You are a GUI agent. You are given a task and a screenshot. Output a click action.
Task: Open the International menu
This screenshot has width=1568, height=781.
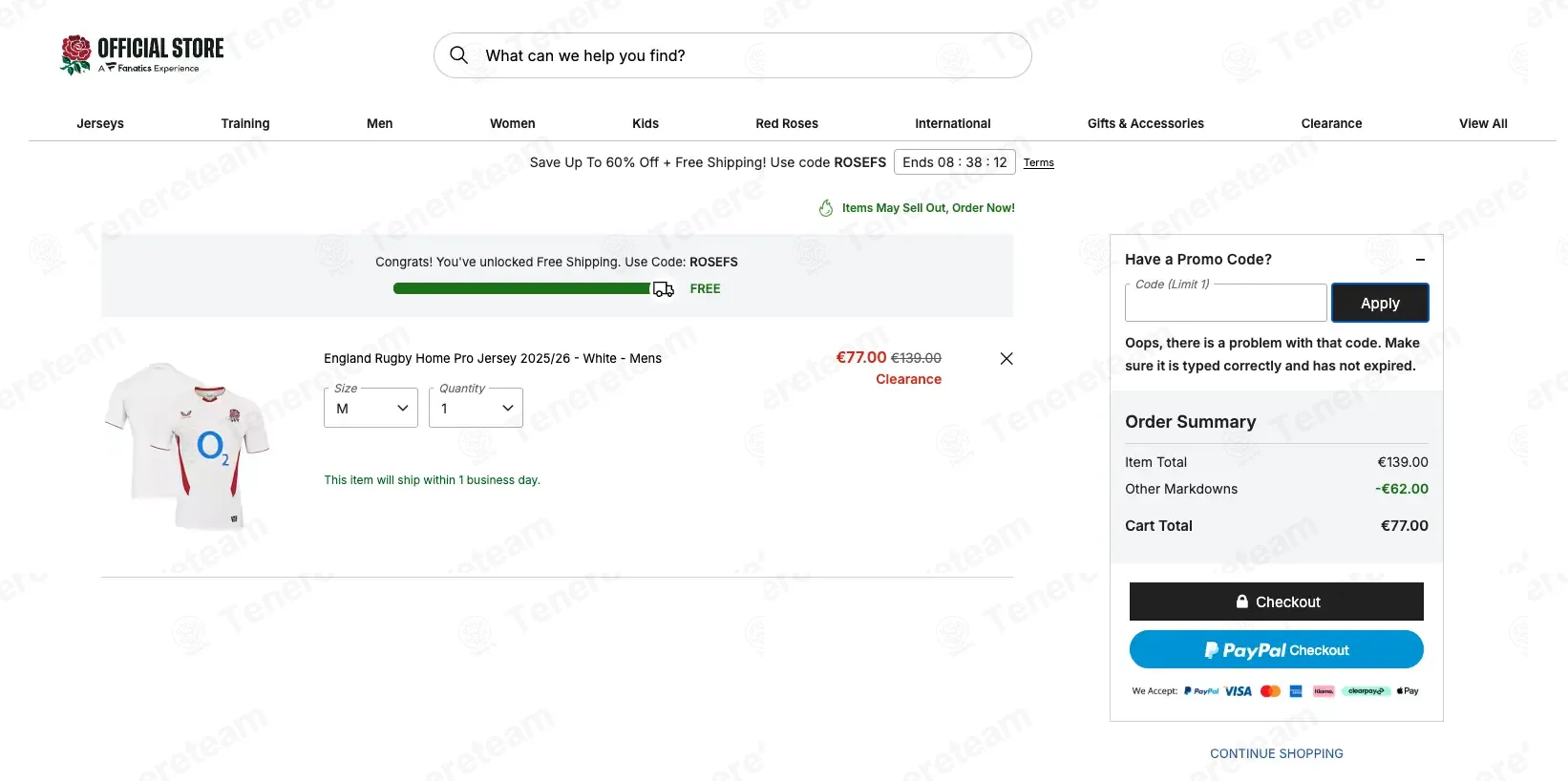tap(953, 123)
